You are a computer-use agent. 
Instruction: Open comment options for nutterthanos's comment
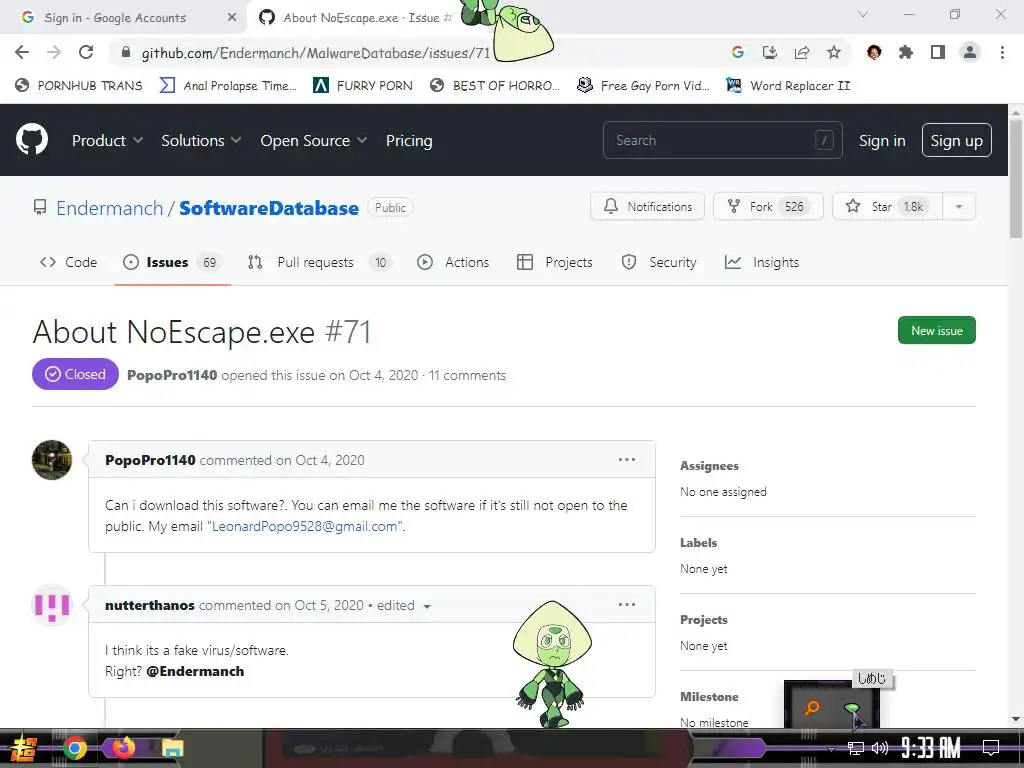[626, 605]
